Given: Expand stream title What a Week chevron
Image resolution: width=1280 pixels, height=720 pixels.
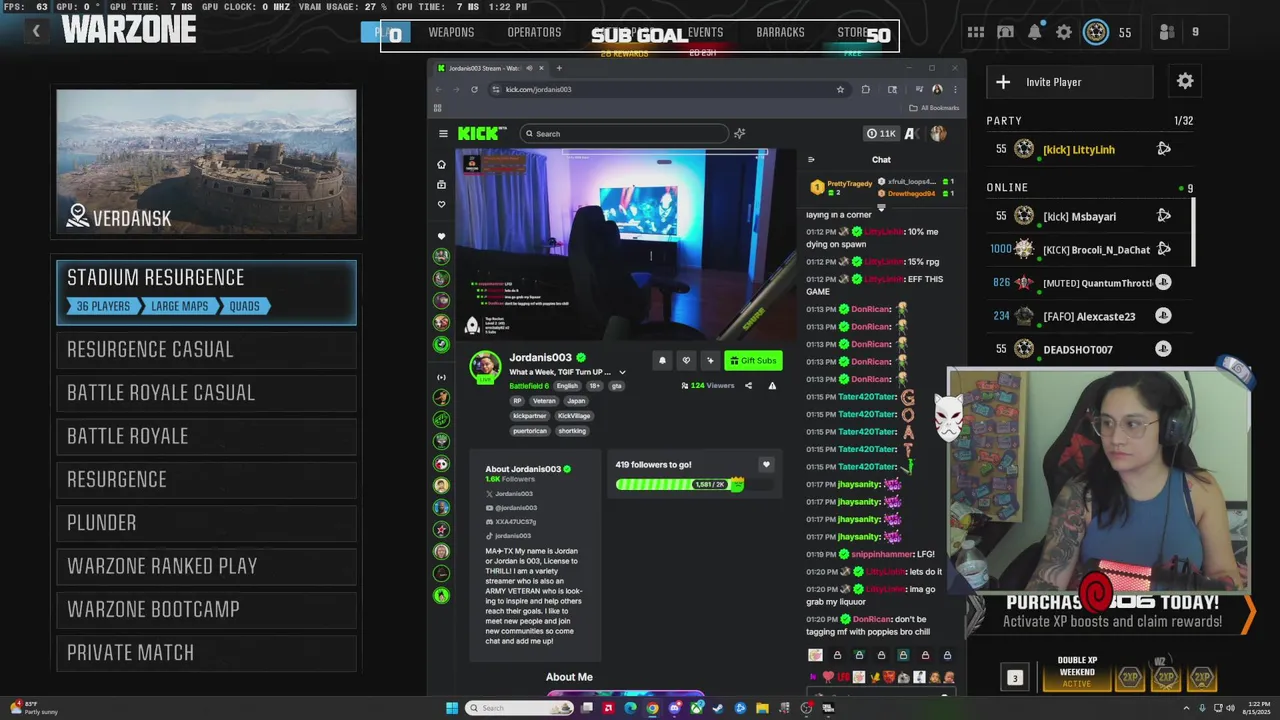Looking at the screenshot, I should tap(622, 372).
